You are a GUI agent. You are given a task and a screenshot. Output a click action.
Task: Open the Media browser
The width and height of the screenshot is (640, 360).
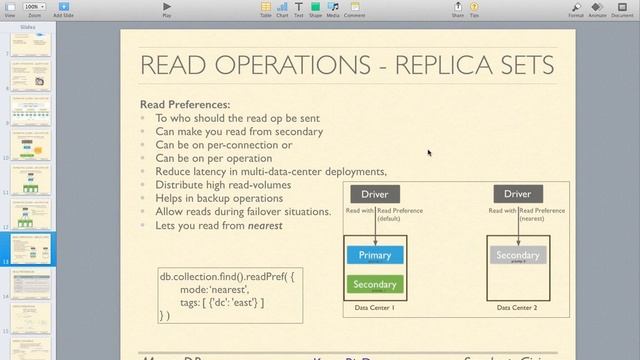tap(333, 9)
